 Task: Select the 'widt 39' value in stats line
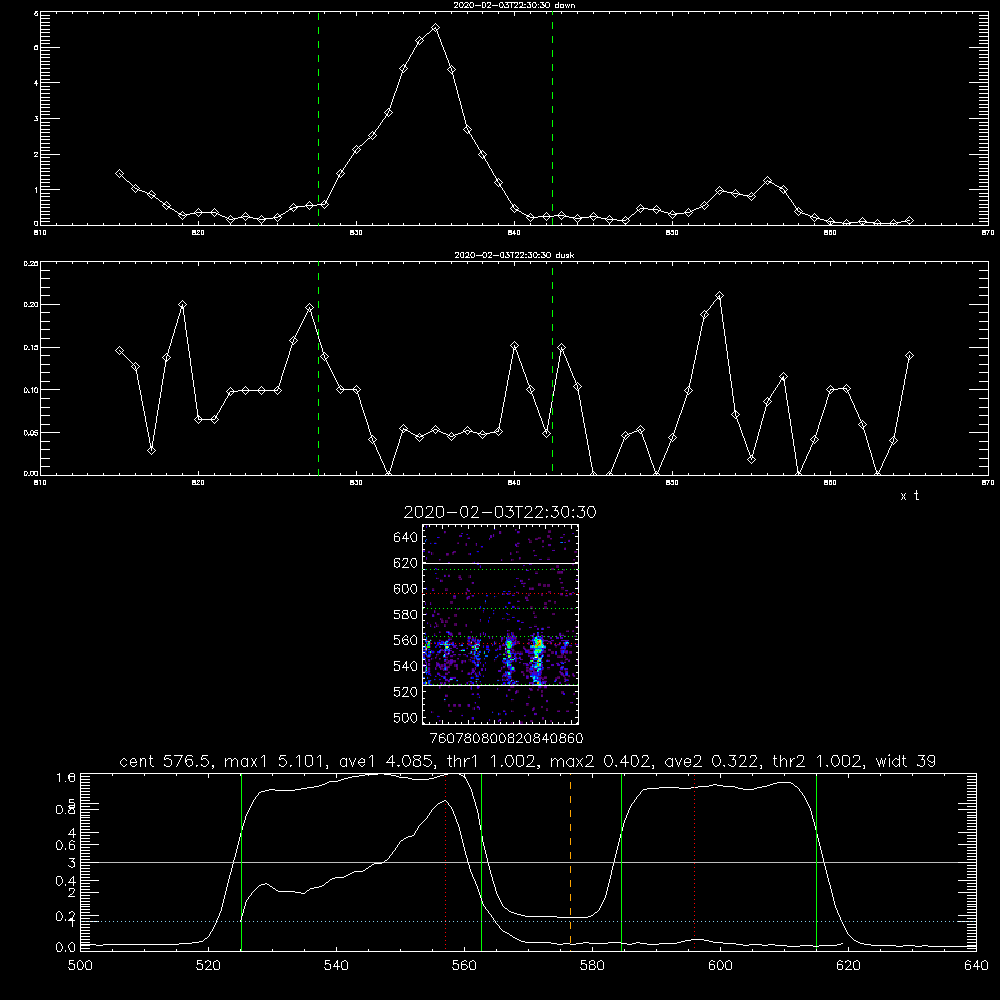coord(905,761)
